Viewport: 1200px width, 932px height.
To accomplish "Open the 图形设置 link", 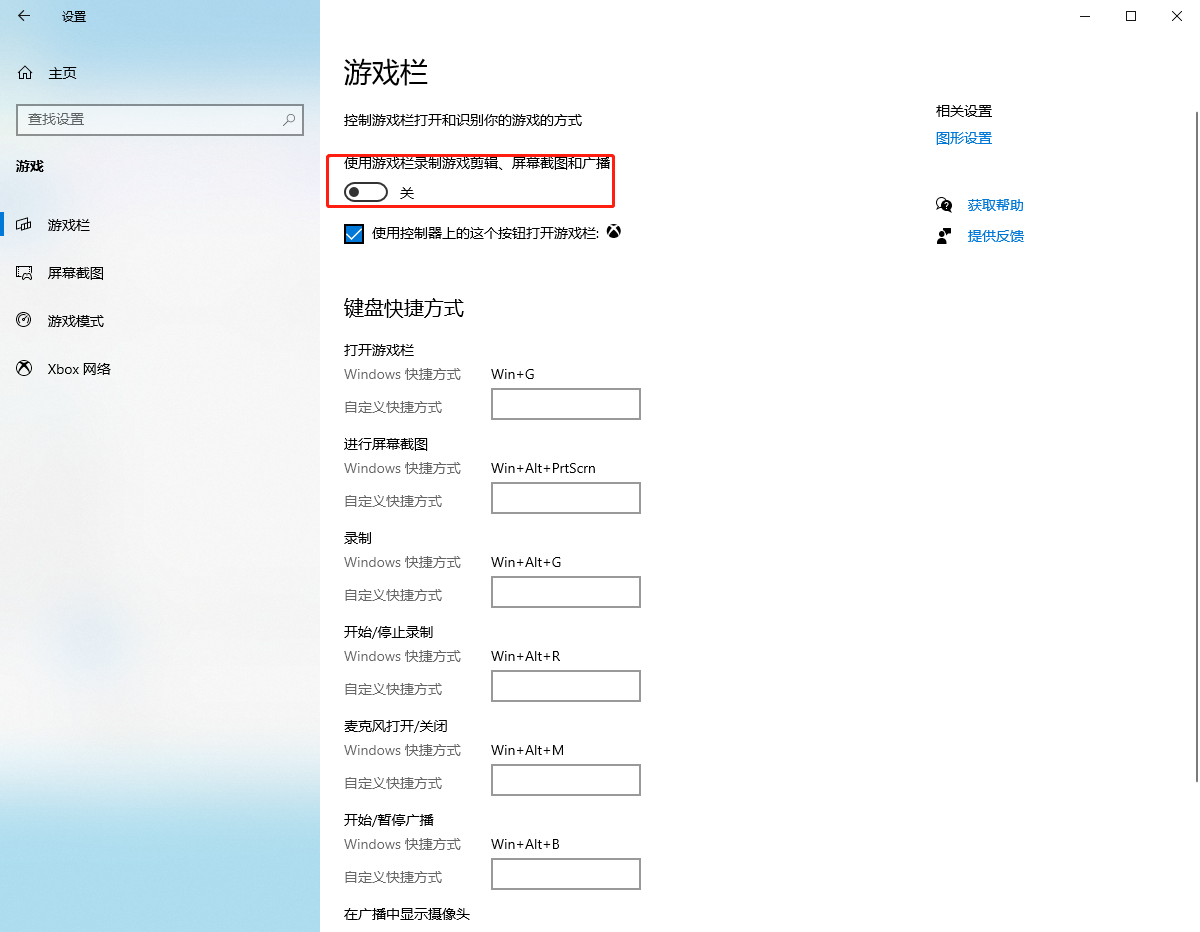I will tap(963, 137).
